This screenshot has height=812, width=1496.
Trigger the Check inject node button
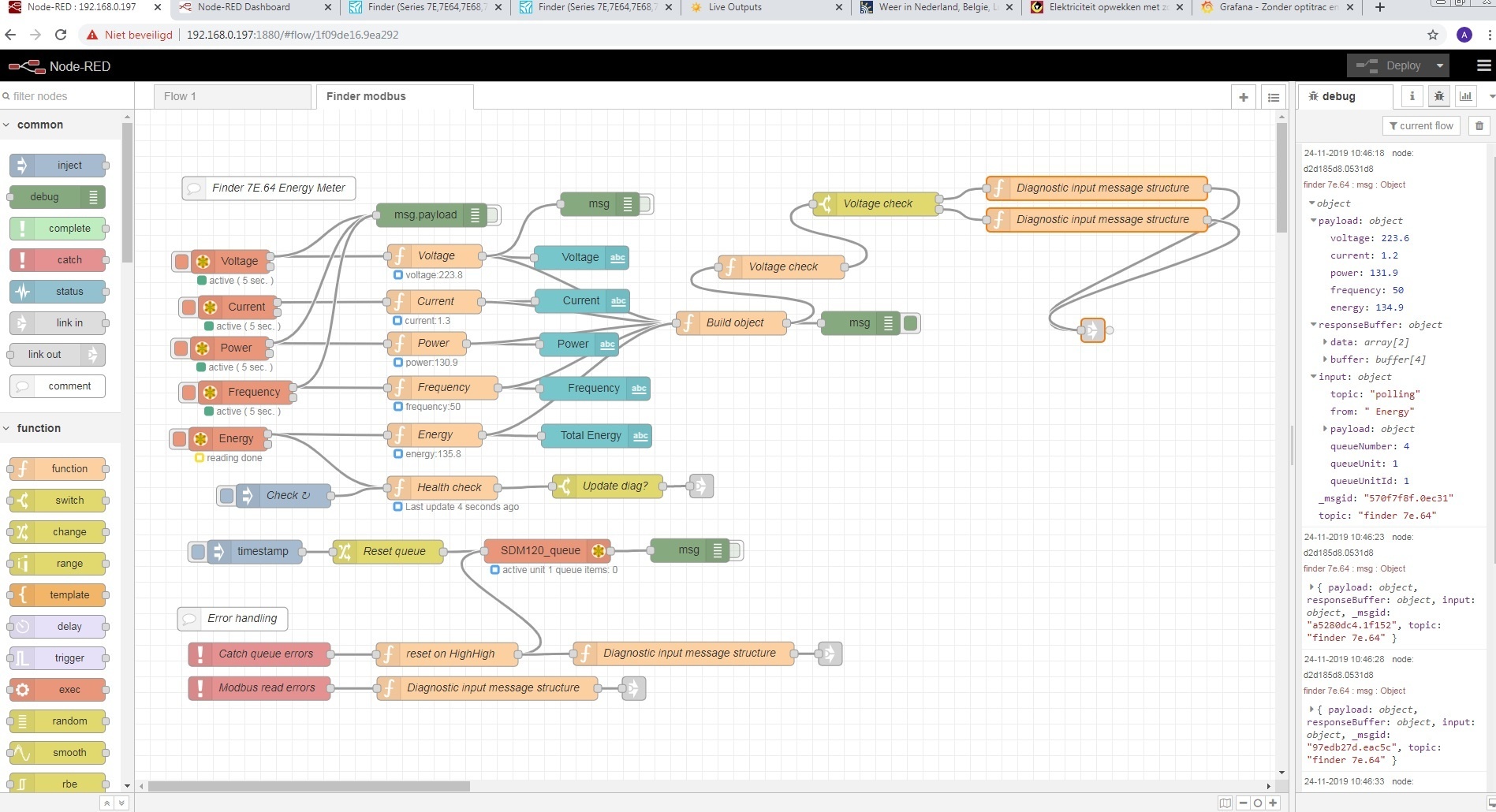click(x=227, y=496)
